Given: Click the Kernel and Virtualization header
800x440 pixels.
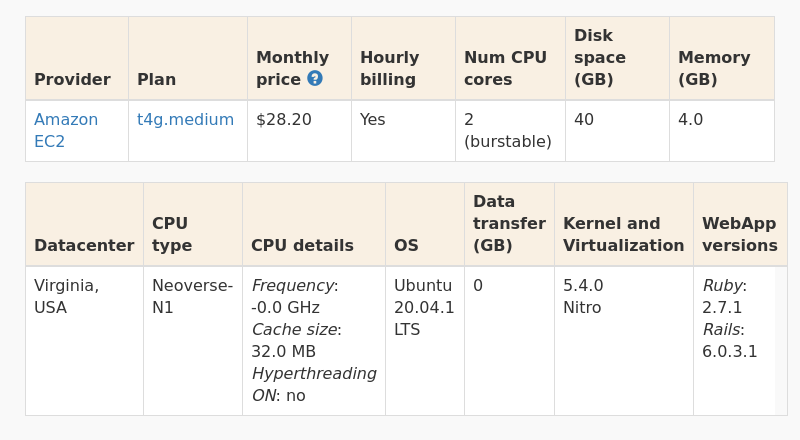Looking at the screenshot, I should tap(623, 235).
